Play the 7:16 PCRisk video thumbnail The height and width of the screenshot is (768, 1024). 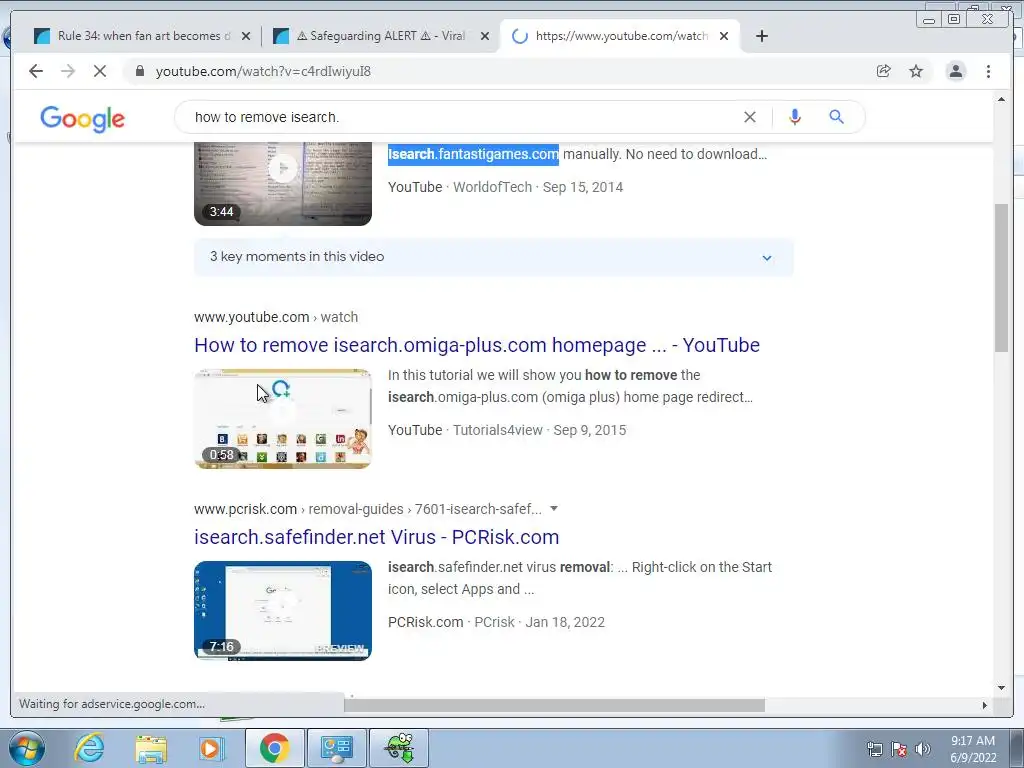283,611
